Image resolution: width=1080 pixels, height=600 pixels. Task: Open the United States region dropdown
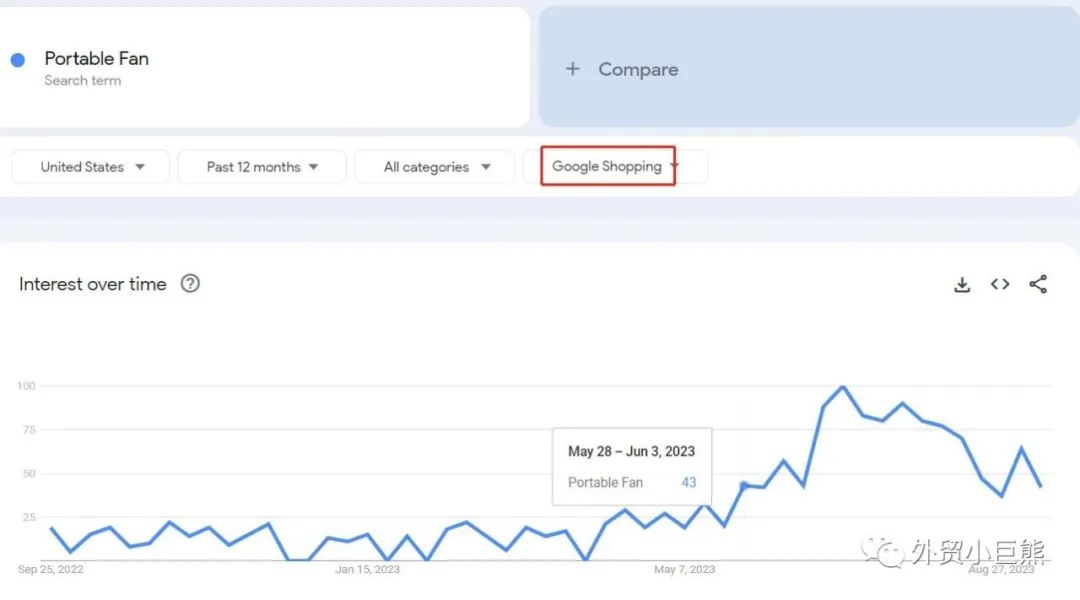point(91,167)
